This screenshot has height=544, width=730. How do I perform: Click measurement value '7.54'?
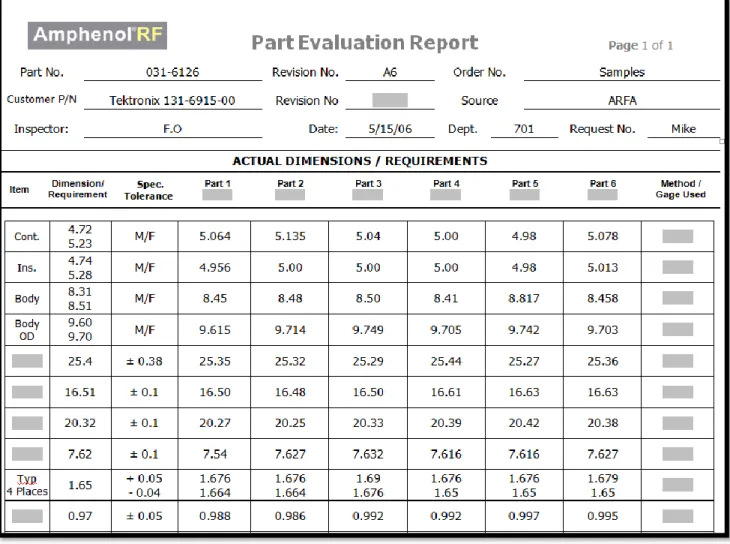(x=215, y=454)
